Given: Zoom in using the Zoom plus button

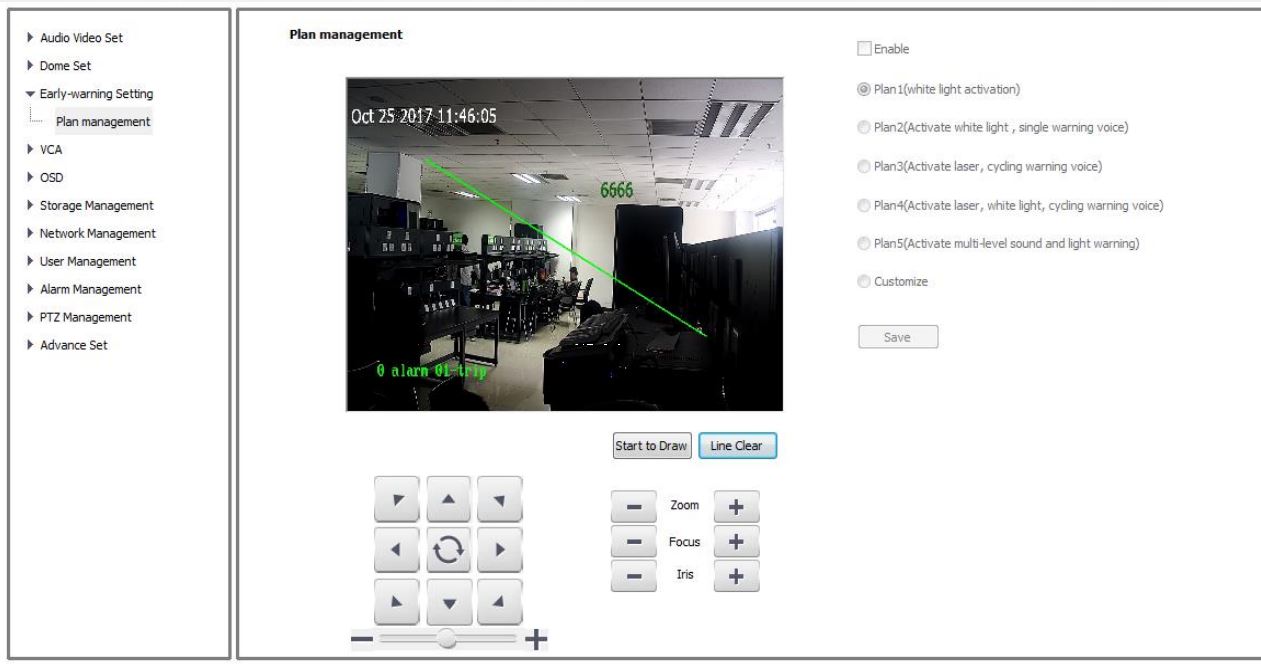Looking at the screenshot, I should tap(737, 507).
